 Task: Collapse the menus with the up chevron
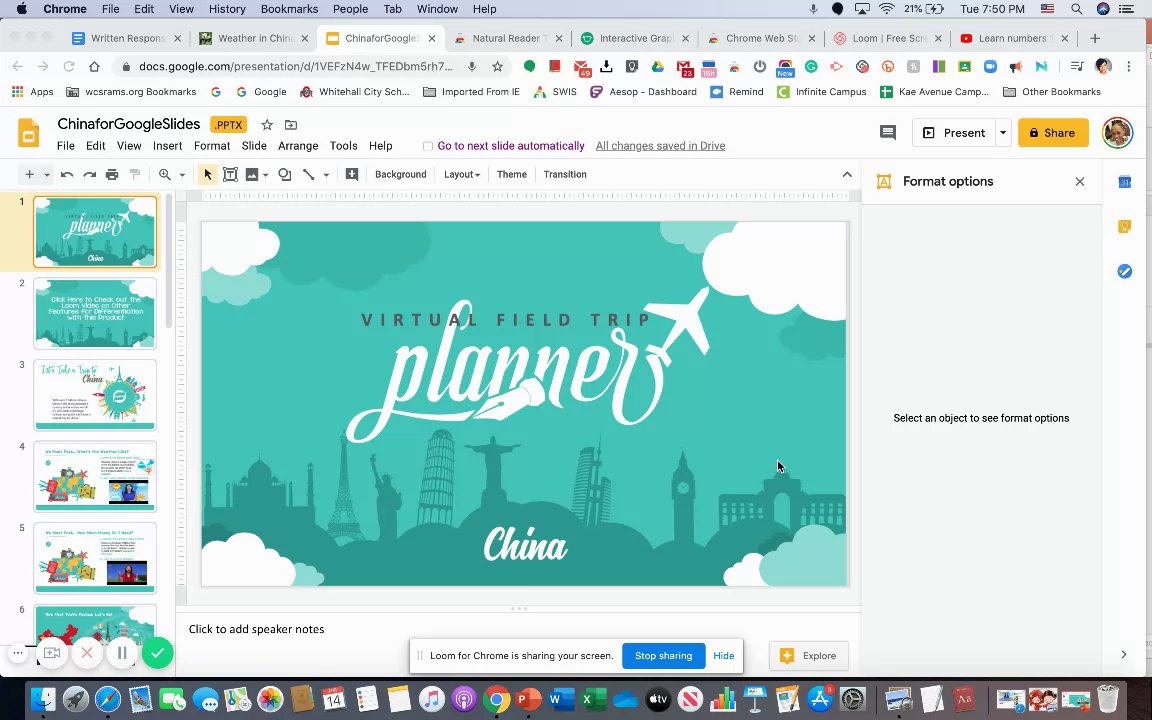click(x=846, y=174)
